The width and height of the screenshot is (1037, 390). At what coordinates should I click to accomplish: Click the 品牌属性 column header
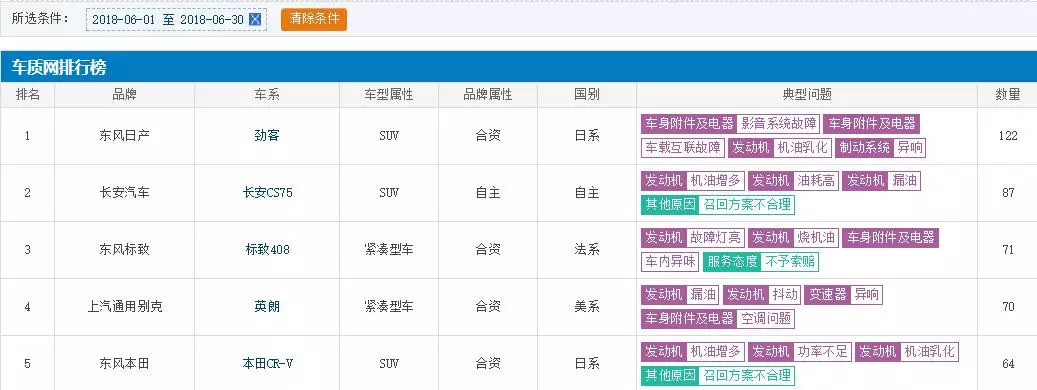click(487, 95)
